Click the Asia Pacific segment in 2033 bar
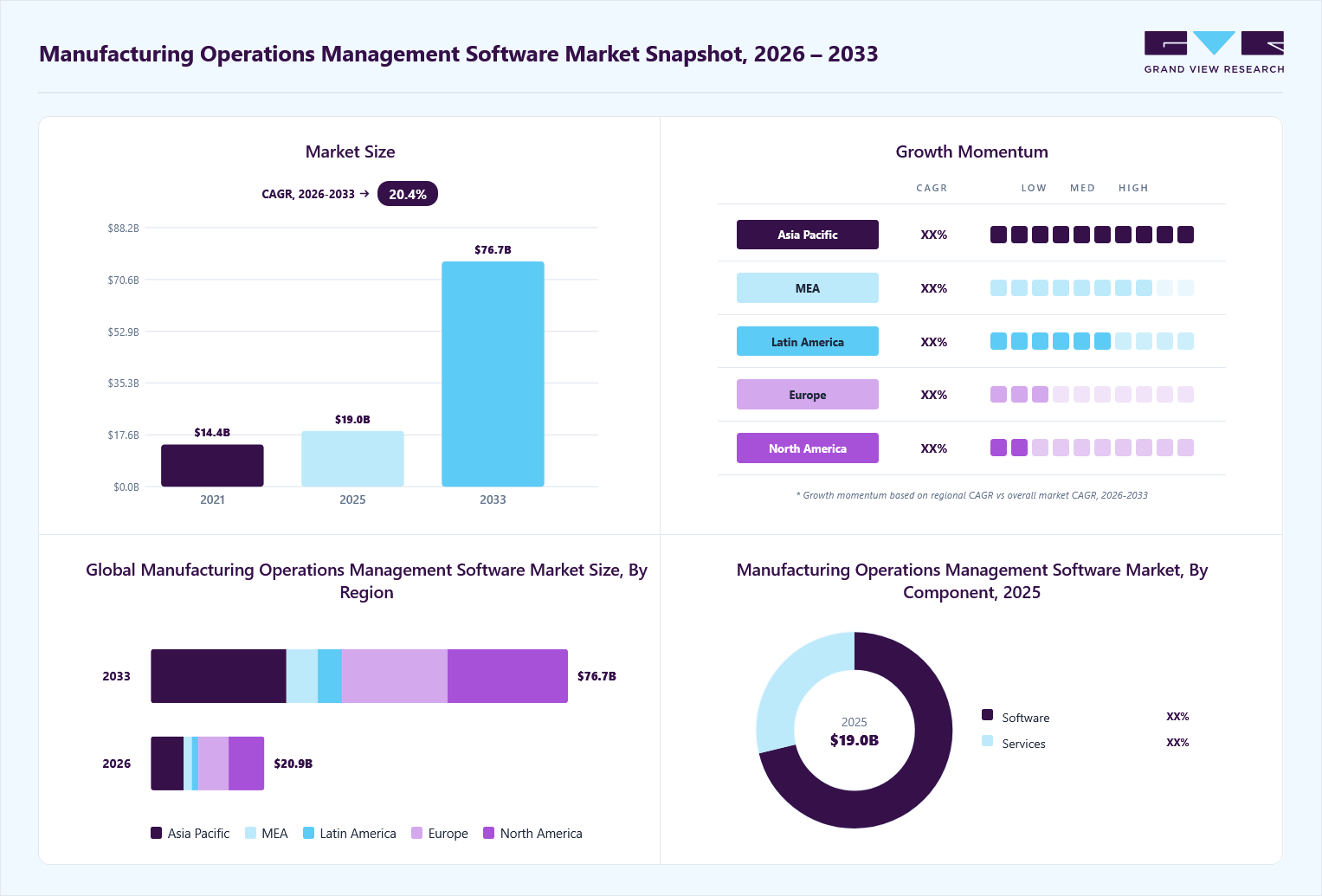The width and height of the screenshot is (1322, 896). tap(218, 676)
